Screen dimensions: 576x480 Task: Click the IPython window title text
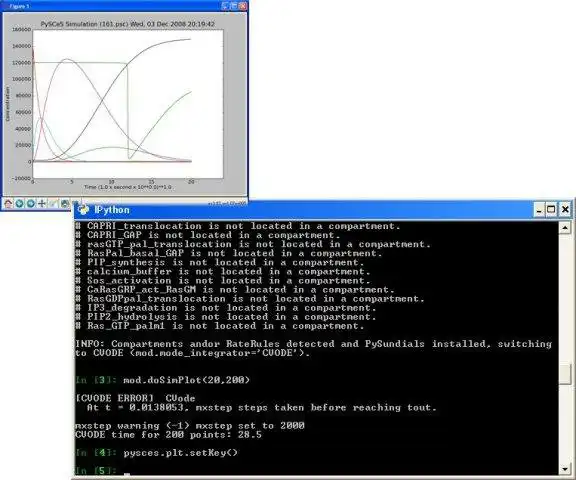point(112,210)
